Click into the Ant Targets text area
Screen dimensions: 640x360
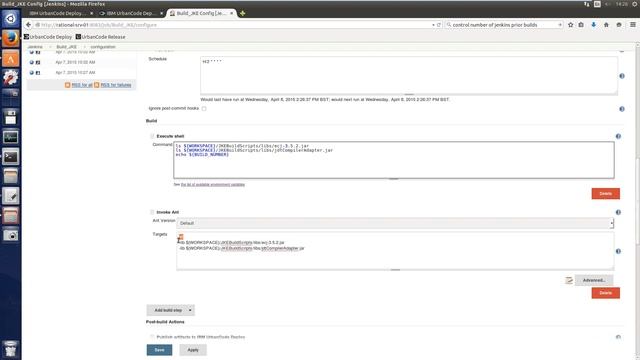(x=395, y=251)
